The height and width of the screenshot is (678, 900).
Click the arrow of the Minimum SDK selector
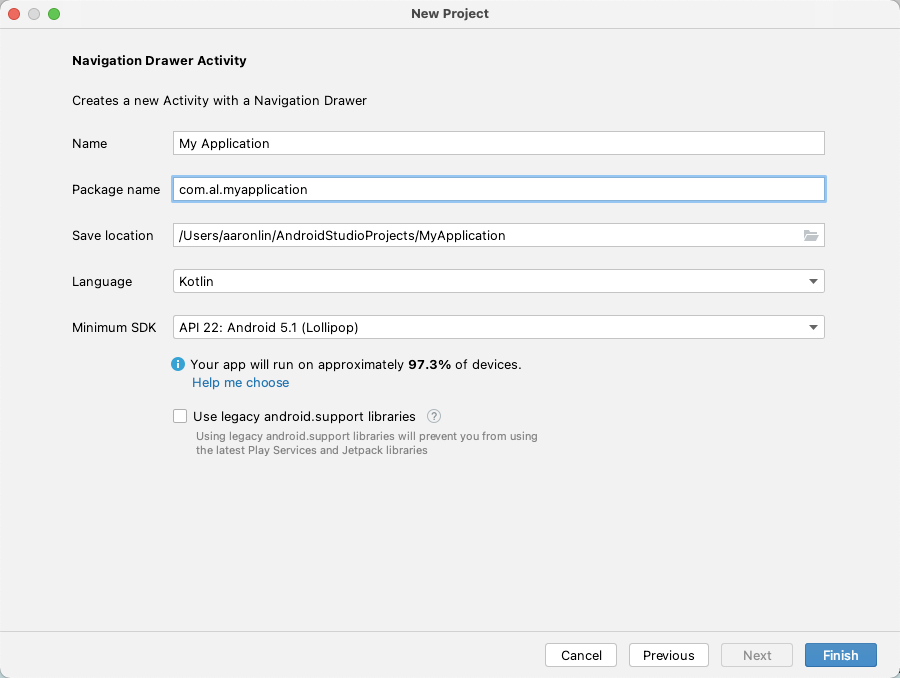point(813,327)
